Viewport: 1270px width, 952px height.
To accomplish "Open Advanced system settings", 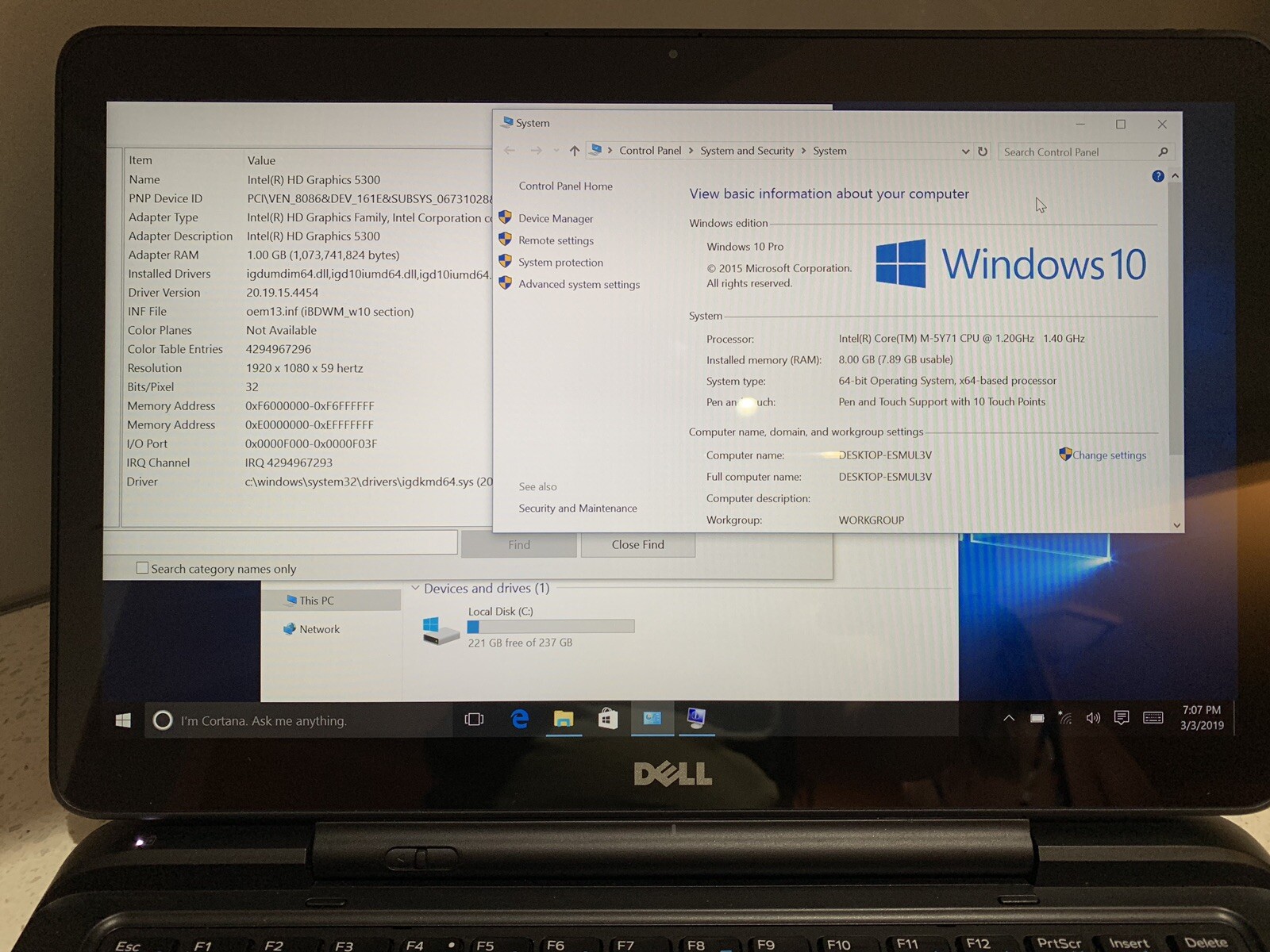I will 579,284.
